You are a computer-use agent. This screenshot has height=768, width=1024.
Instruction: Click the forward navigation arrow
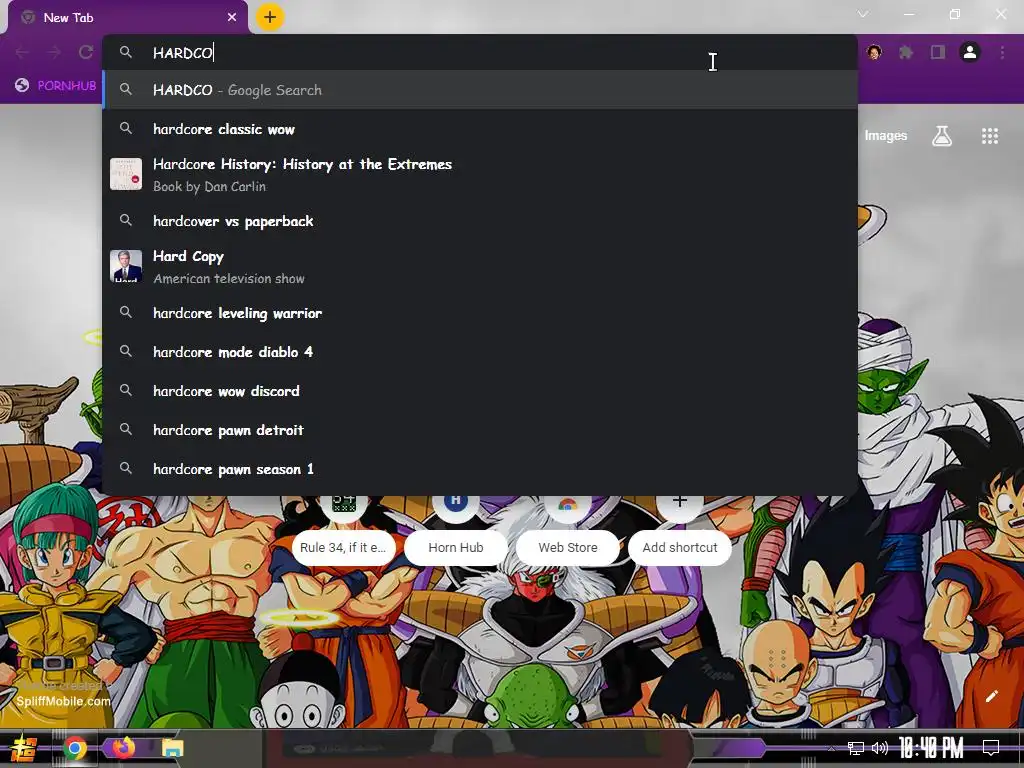point(54,52)
